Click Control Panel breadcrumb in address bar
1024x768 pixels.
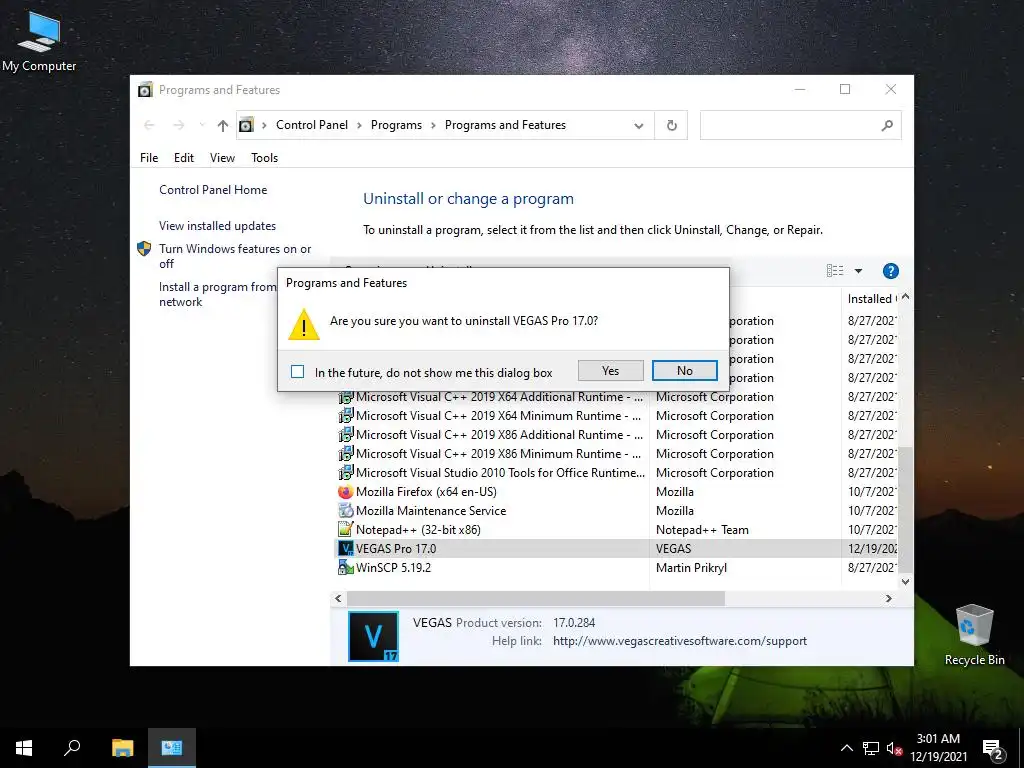312,125
